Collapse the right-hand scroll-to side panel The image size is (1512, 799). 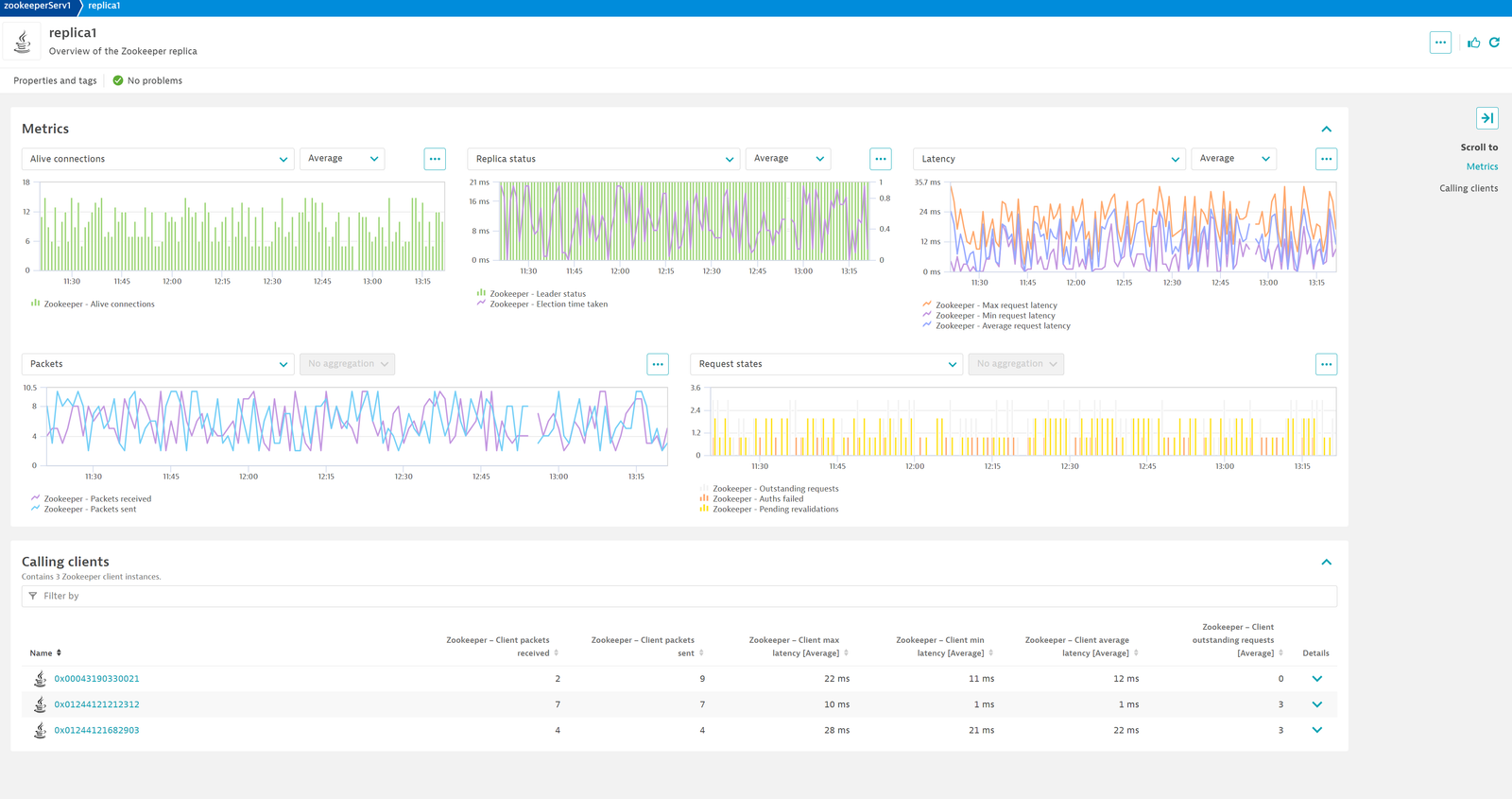[1486, 118]
